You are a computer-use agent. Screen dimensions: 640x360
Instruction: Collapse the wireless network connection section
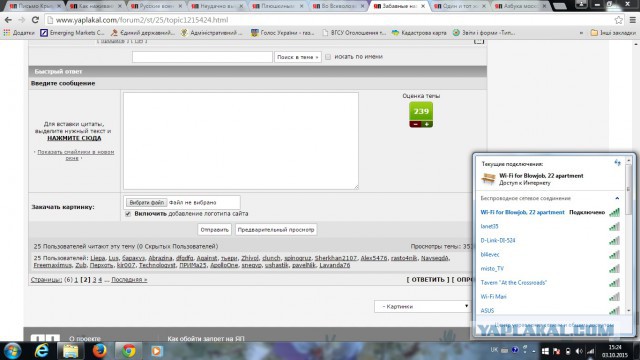(617, 198)
